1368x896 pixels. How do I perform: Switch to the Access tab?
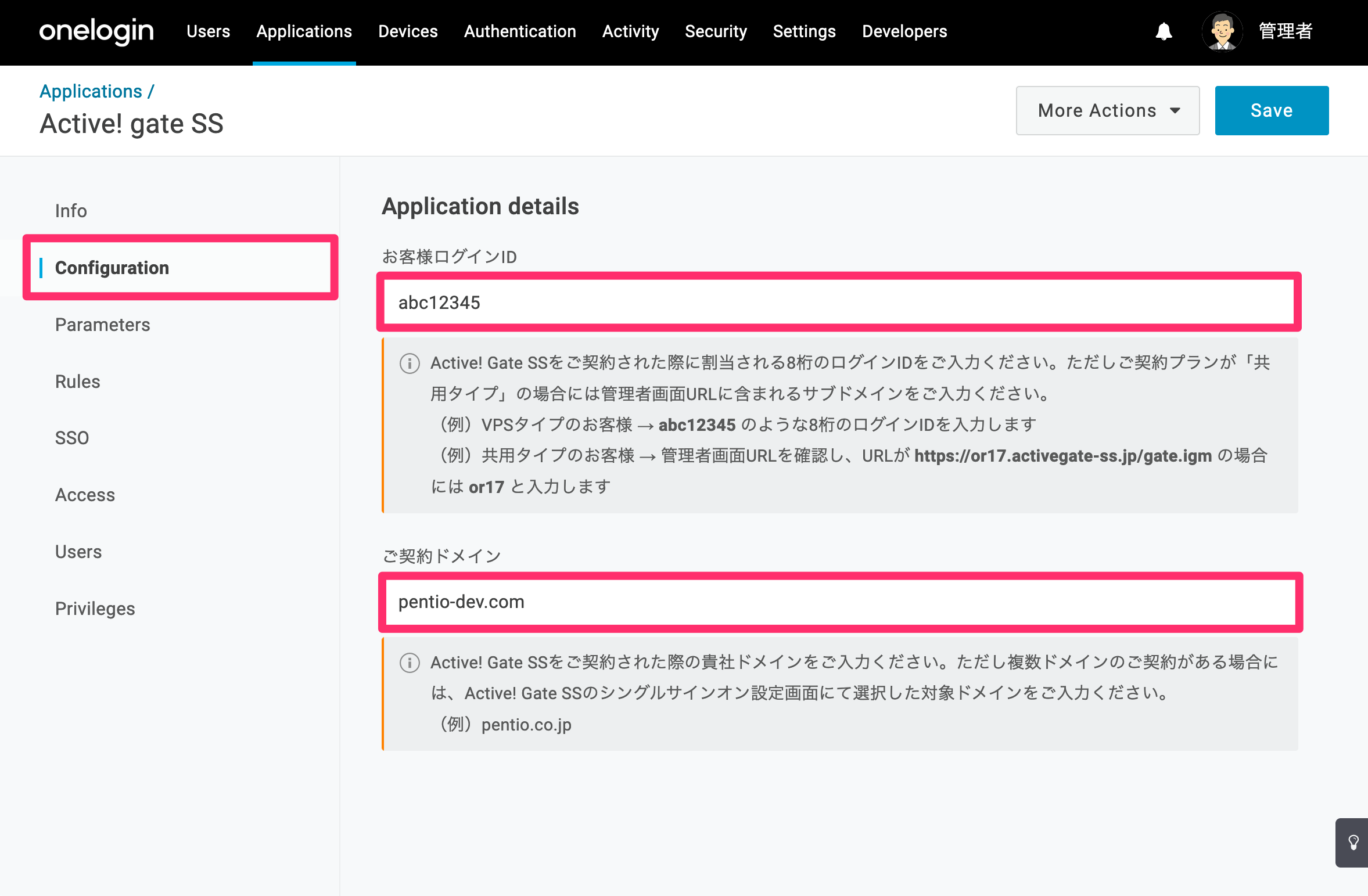(85, 495)
